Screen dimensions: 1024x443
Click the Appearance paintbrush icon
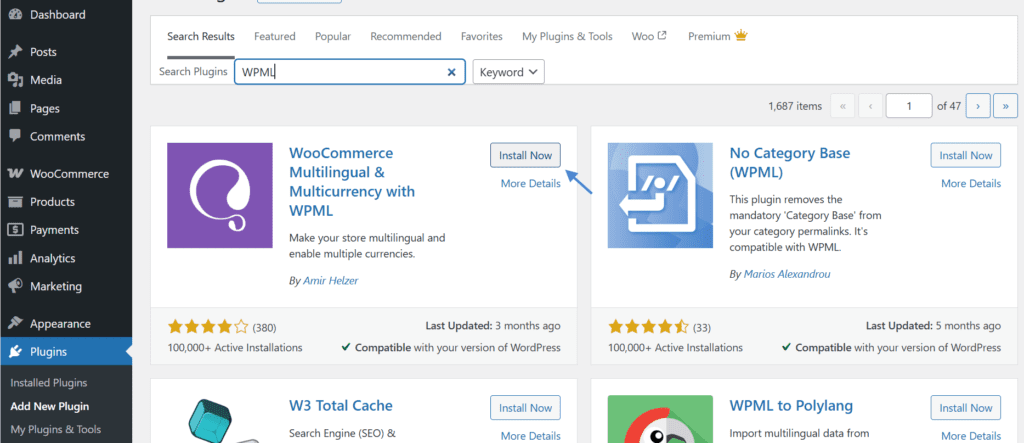(16, 323)
